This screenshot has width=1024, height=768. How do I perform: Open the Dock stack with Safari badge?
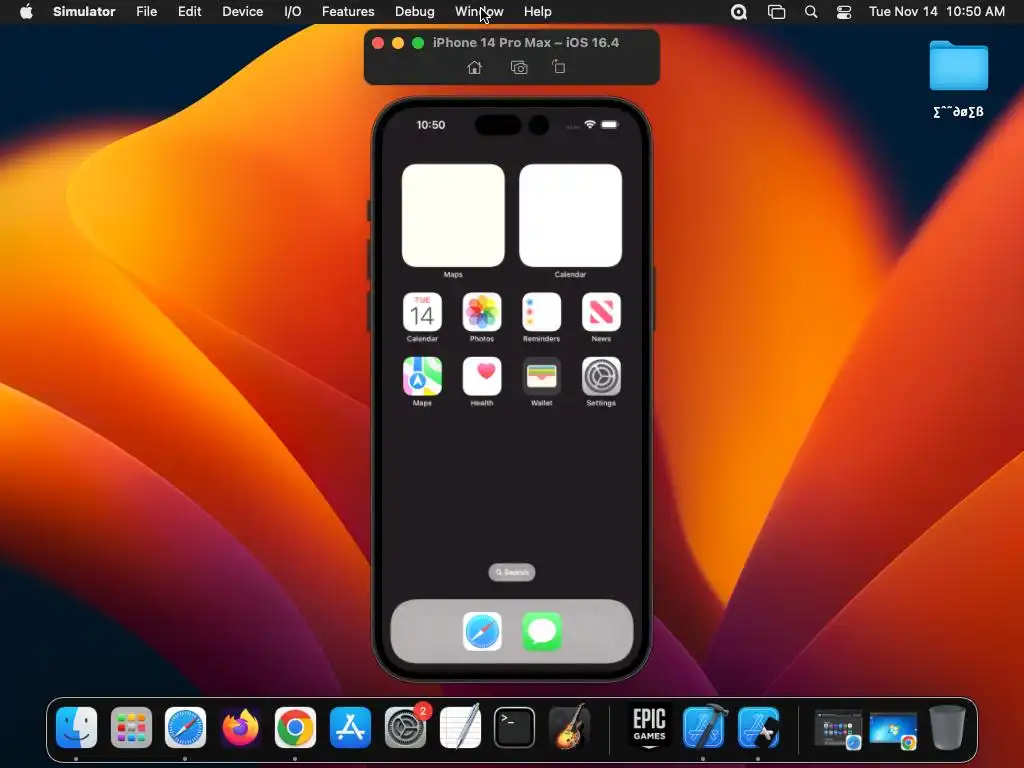(x=838, y=729)
